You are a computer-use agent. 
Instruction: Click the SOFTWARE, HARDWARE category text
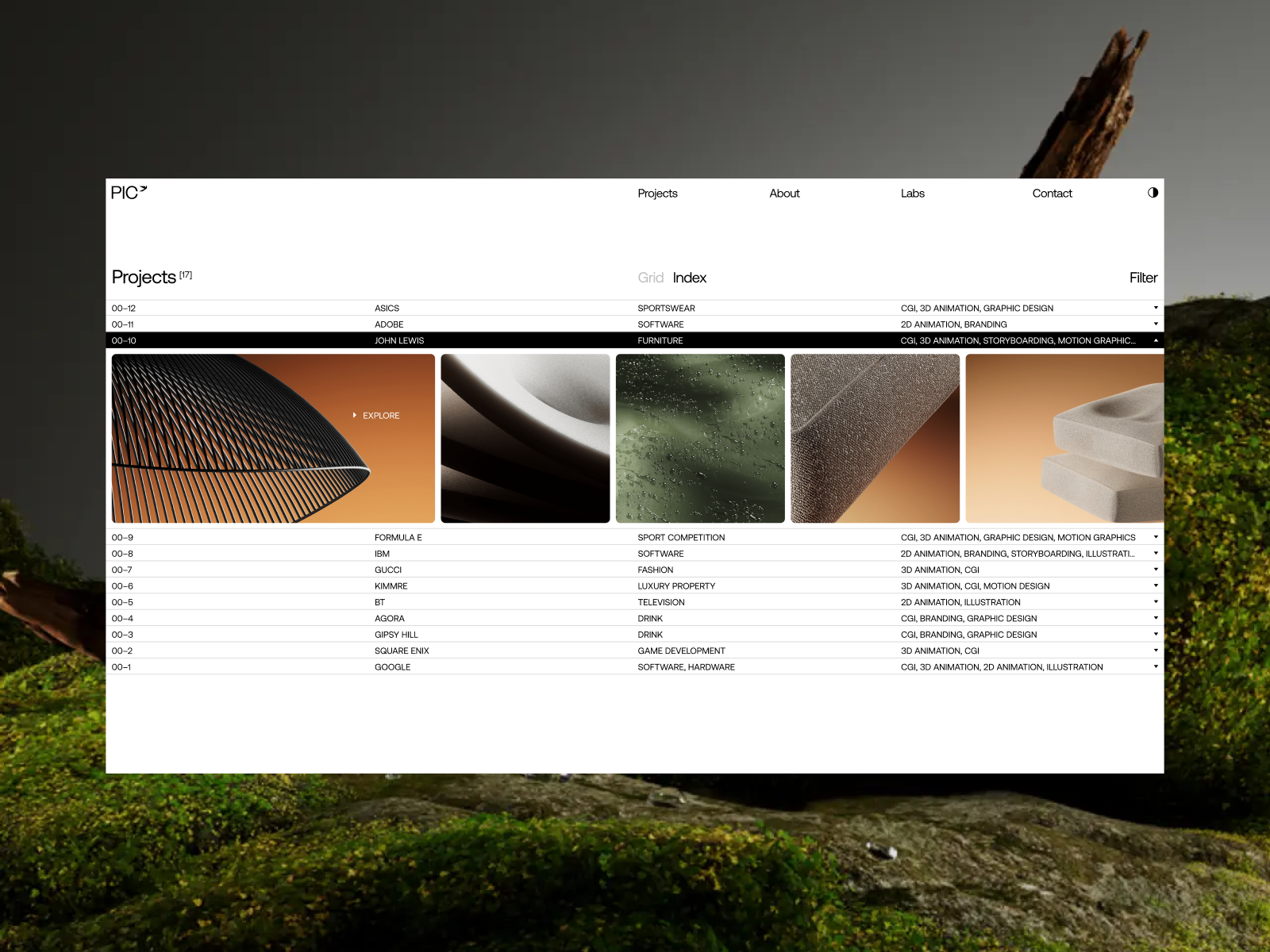point(686,668)
